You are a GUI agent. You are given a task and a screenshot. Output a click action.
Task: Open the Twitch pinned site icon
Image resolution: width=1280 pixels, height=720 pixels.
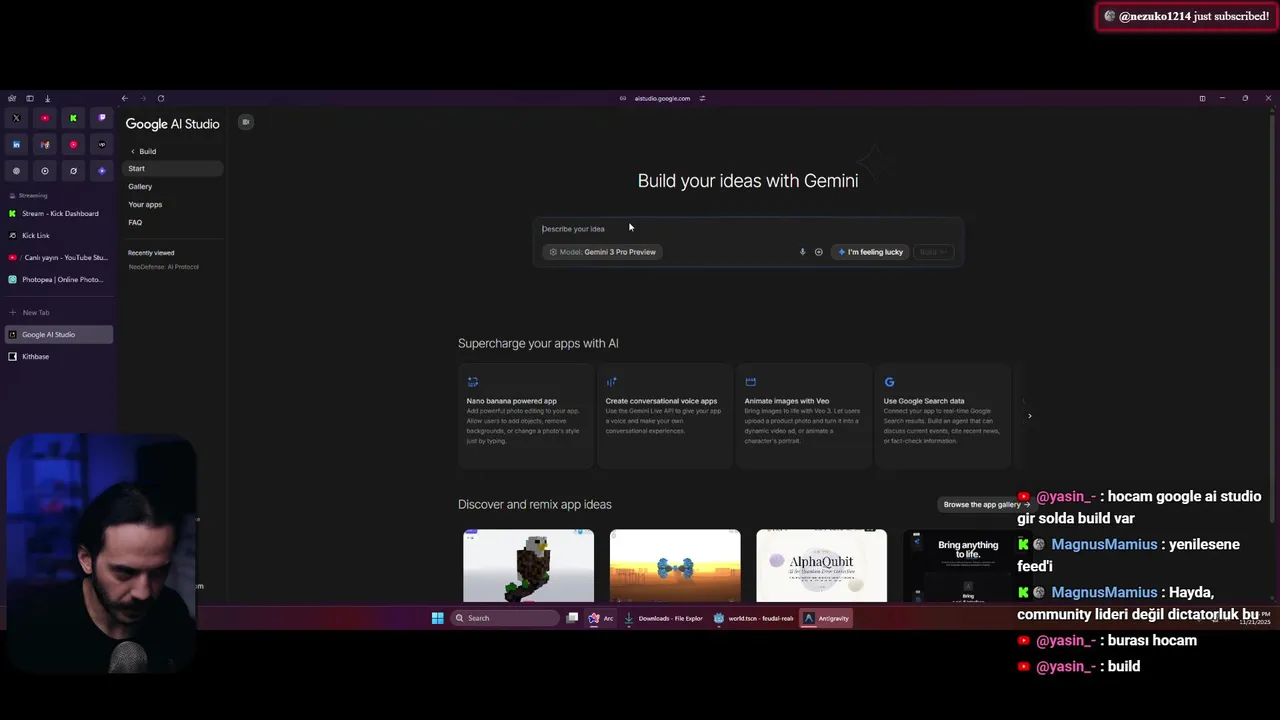[102, 118]
